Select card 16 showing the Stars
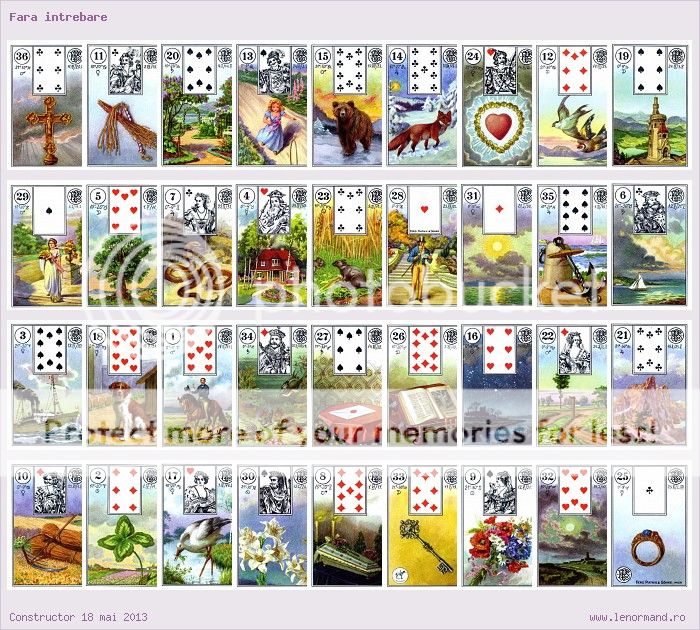The image size is (700, 630). [x=497, y=385]
